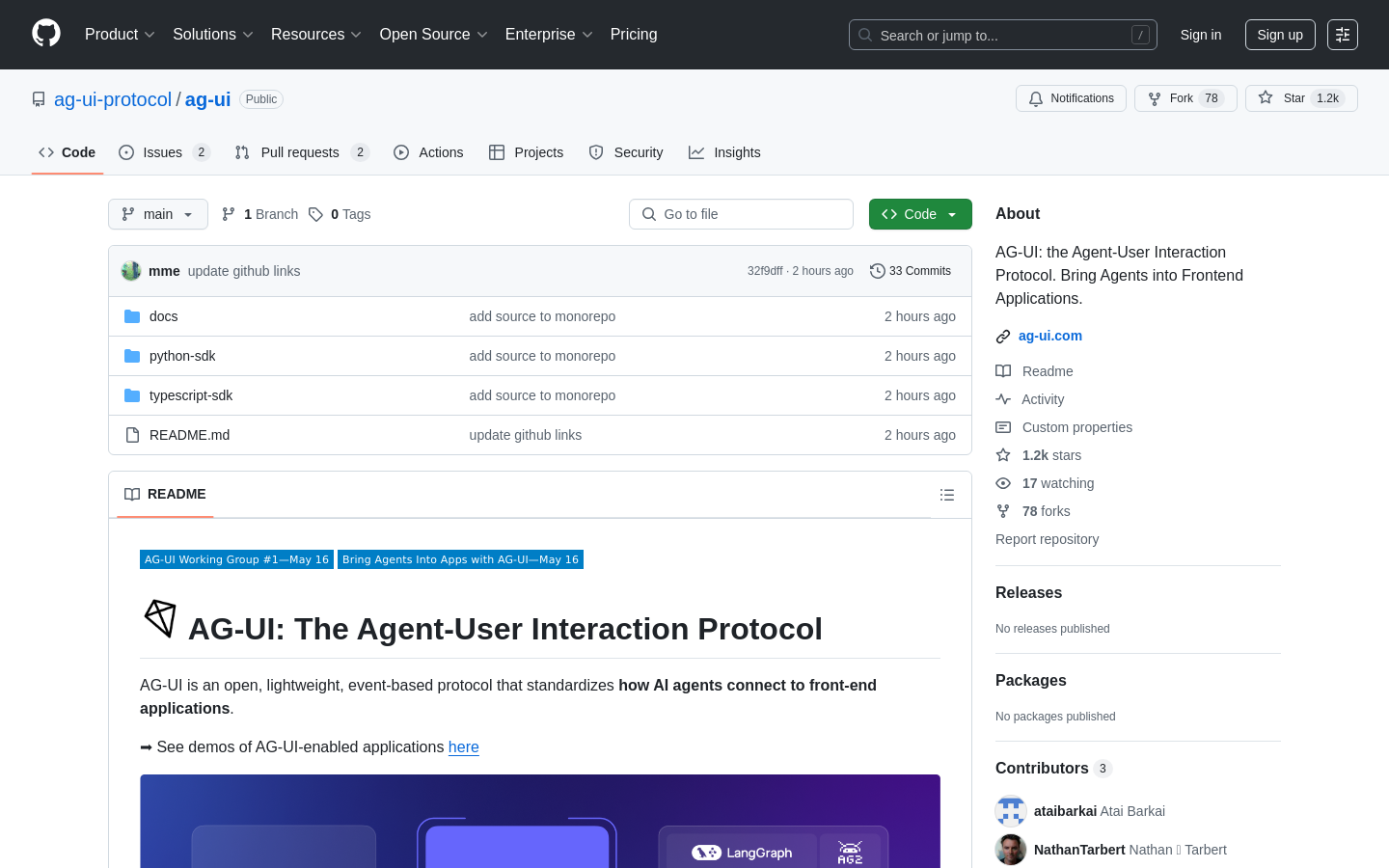
Task: Open the main branch dropdown
Action: pyautogui.click(x=158, y=214)
